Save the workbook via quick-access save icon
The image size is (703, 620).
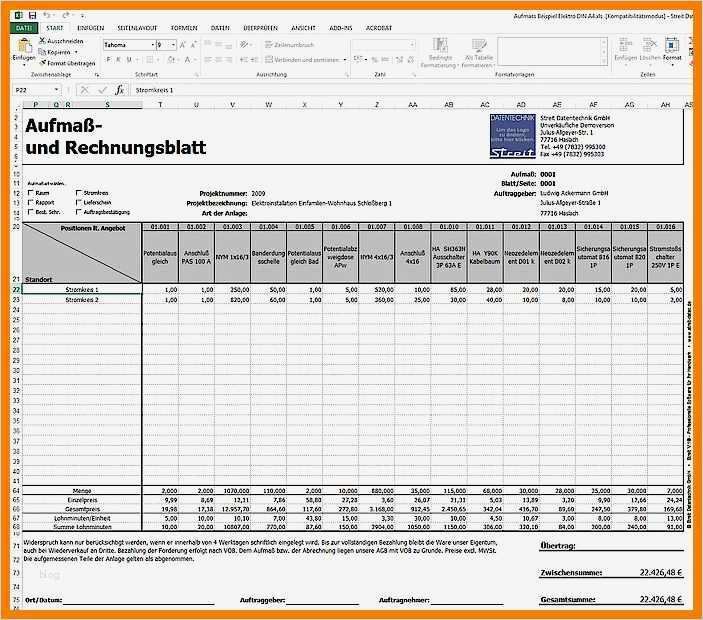pos(32,15)
